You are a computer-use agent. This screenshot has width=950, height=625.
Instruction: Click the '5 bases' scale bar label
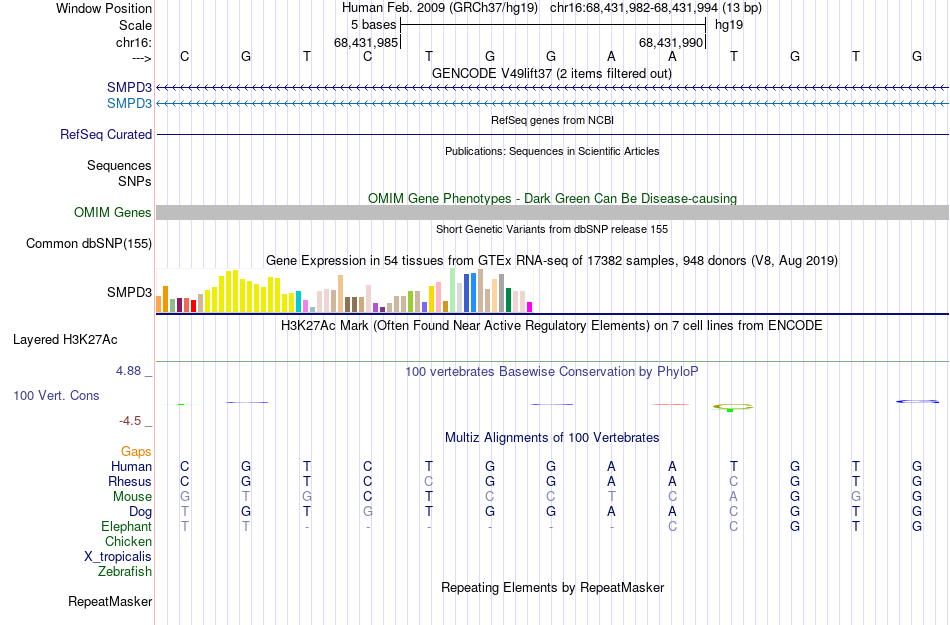pyautogui.click(x=373, y=25)
